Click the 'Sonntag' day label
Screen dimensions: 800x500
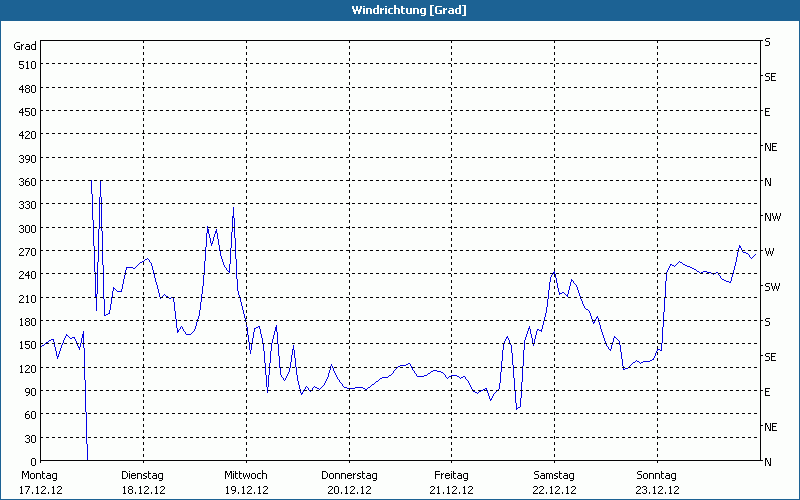[657, 475]
